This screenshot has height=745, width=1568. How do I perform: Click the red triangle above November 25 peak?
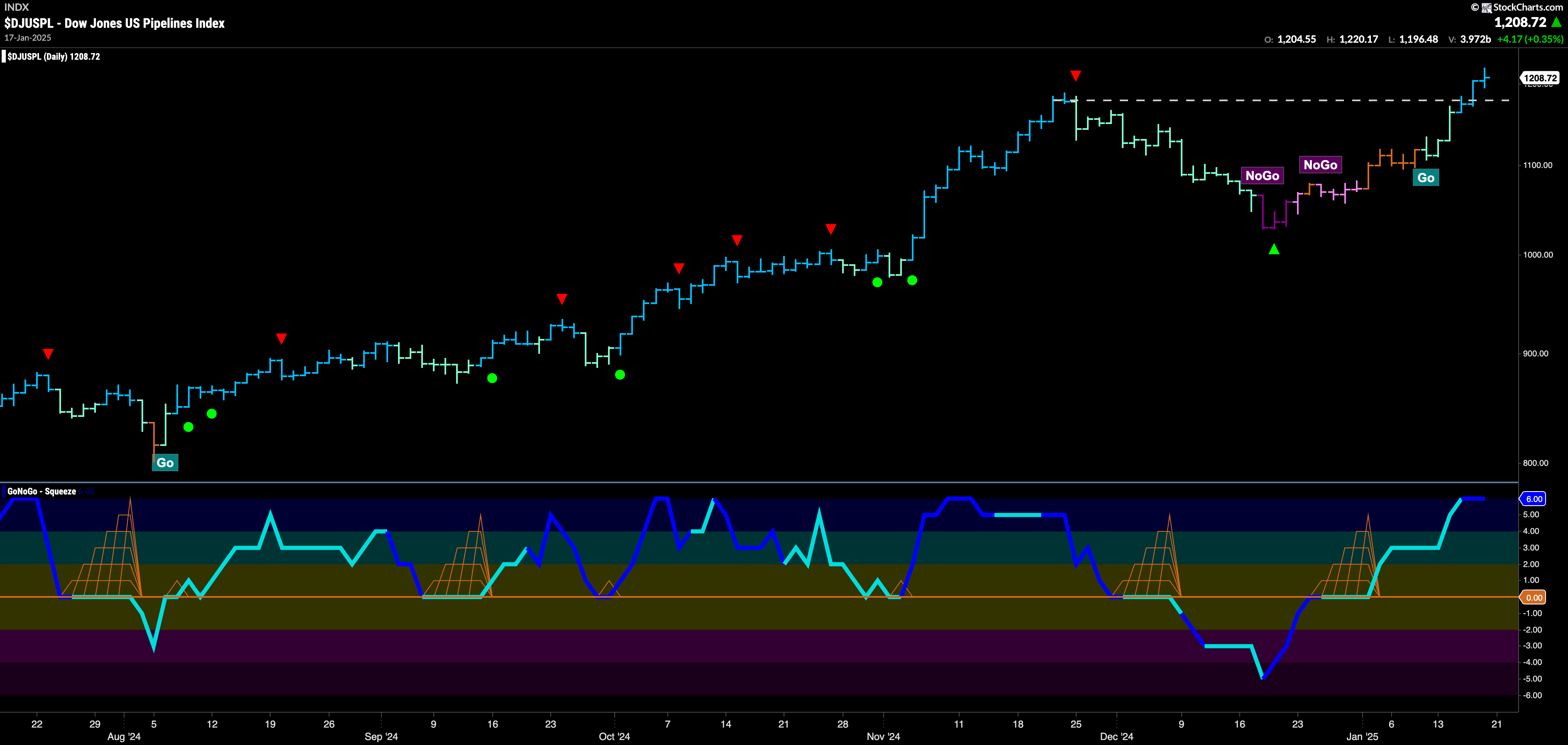1076,75
